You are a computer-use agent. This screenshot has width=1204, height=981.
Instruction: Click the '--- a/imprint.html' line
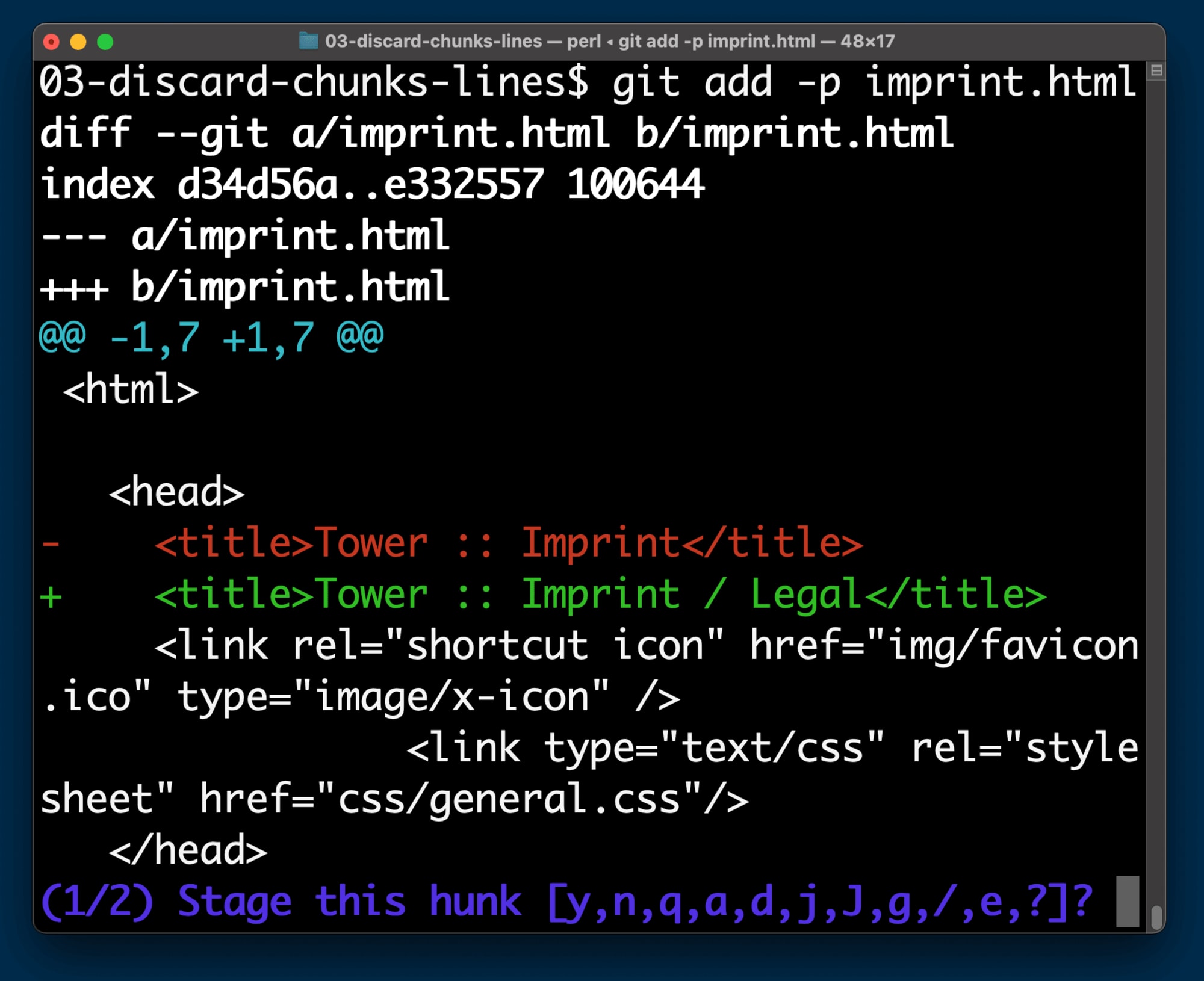(245, 236)
